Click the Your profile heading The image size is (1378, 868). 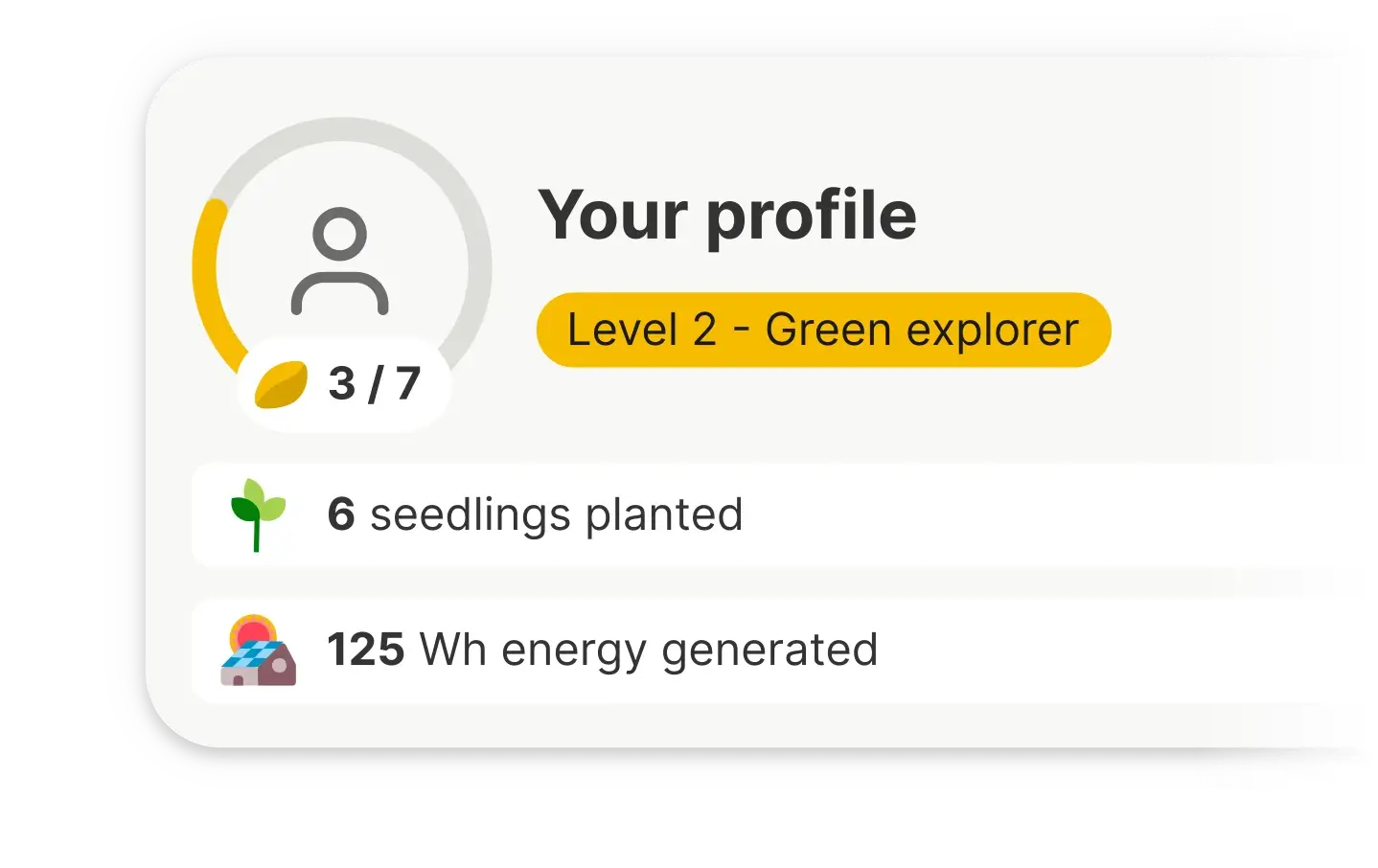pyautogui.click(x=727, y=216)
